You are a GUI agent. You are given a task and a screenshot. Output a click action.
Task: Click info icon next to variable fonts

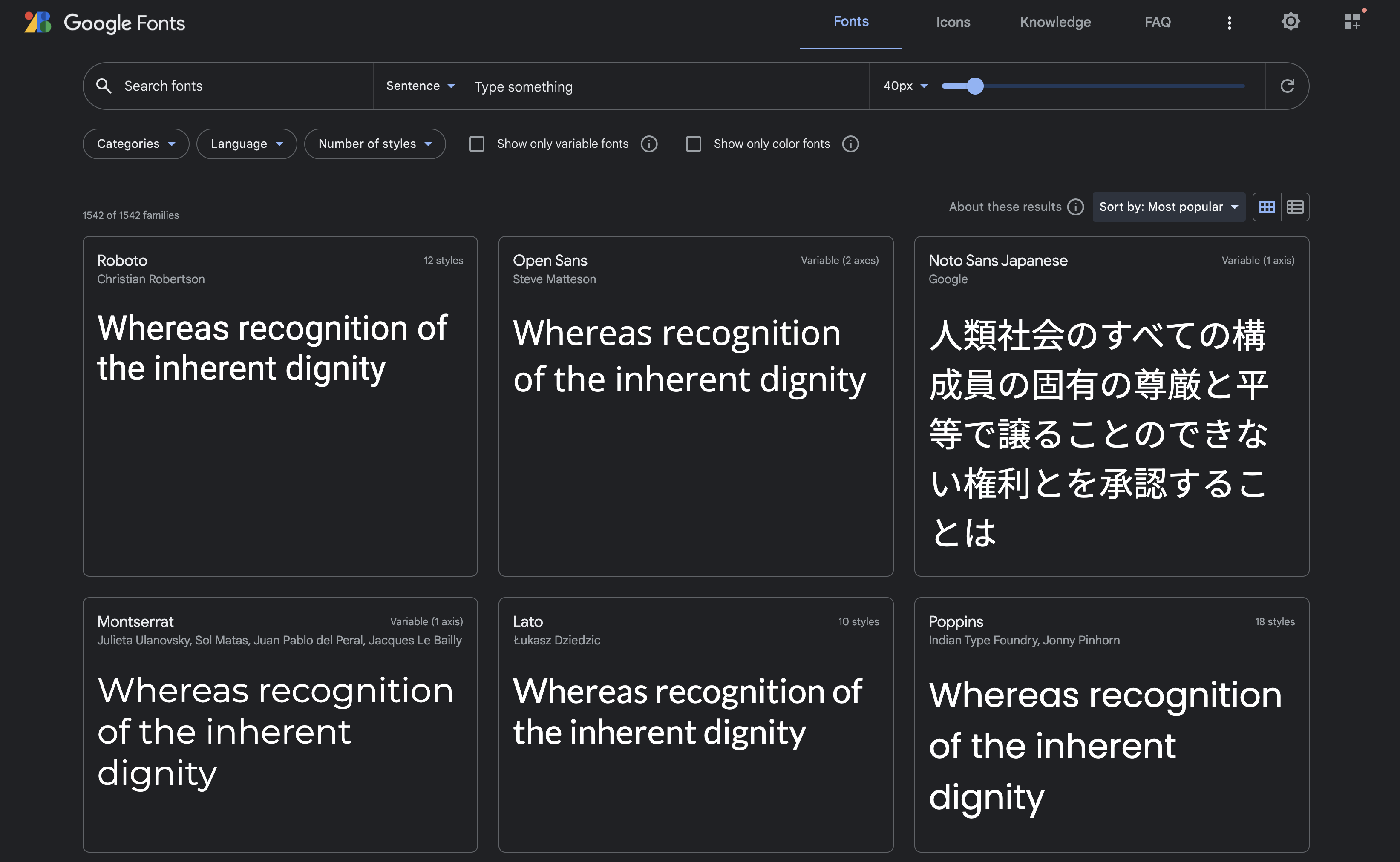[649, 144]
